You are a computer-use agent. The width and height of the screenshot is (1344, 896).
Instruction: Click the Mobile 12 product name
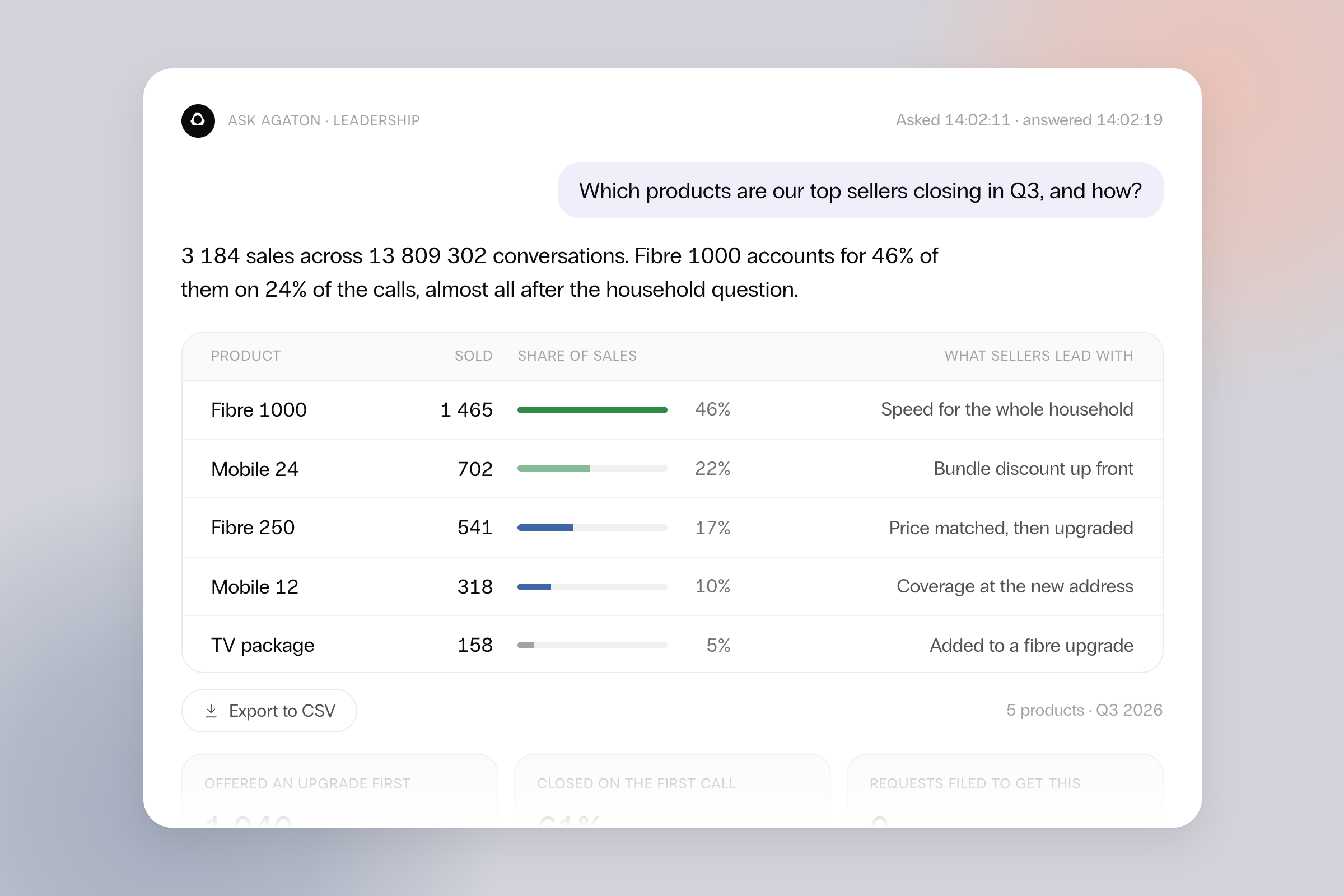point(254,586)
